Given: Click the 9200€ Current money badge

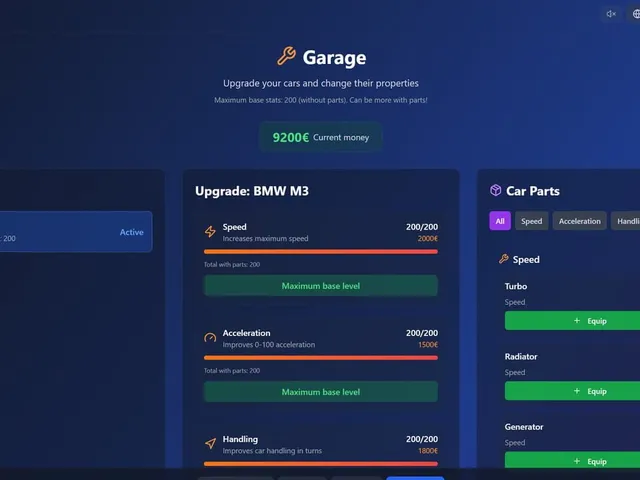Looking at the screenshot, I should tap(321, 137).
